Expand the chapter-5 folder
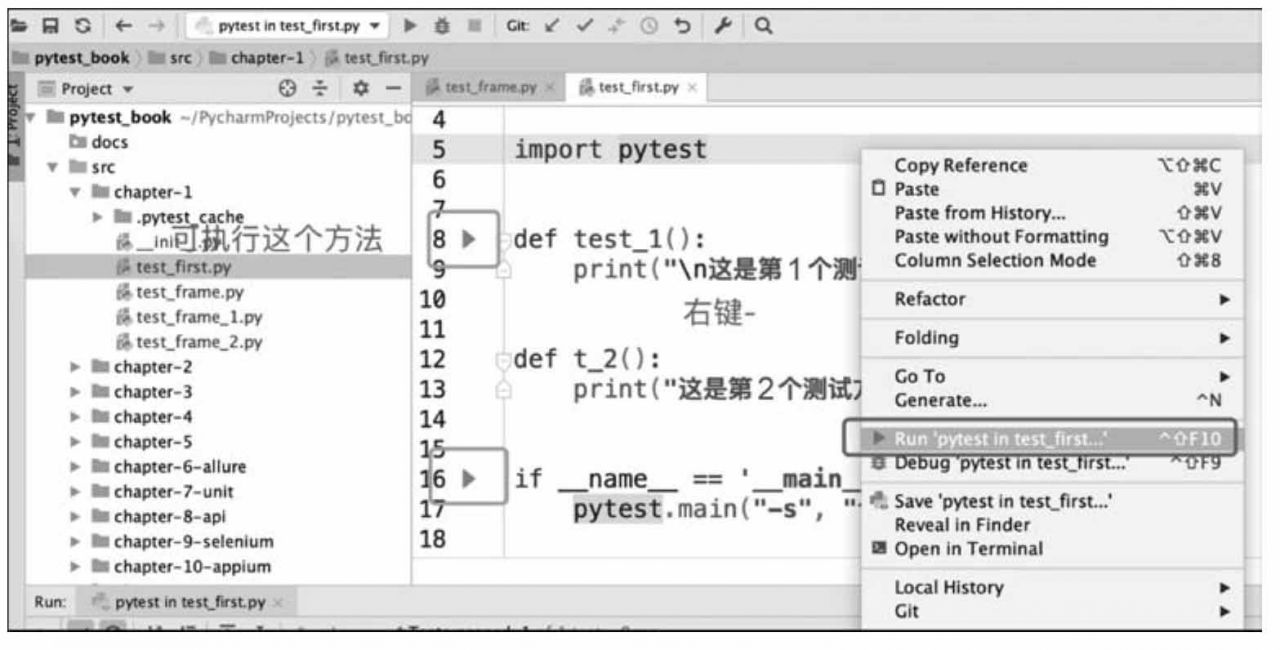Image resolution: width=1280 pixels, height=650 pixels. [x=75, y=442]
